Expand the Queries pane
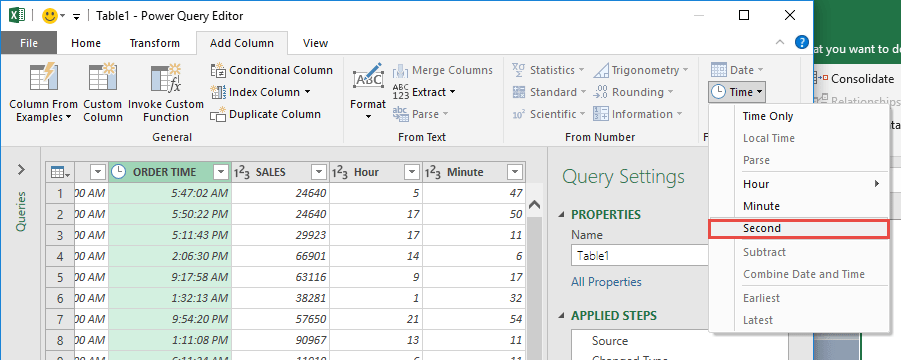This screenshot has width=901, height=360. point(21,169)
